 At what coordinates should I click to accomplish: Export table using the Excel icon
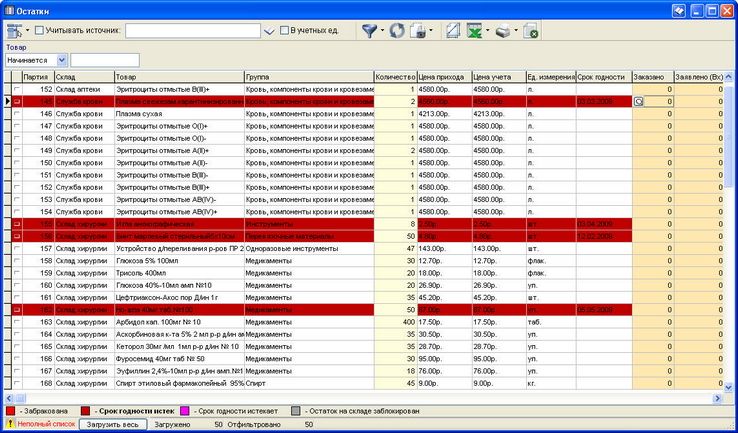(475, 31)
